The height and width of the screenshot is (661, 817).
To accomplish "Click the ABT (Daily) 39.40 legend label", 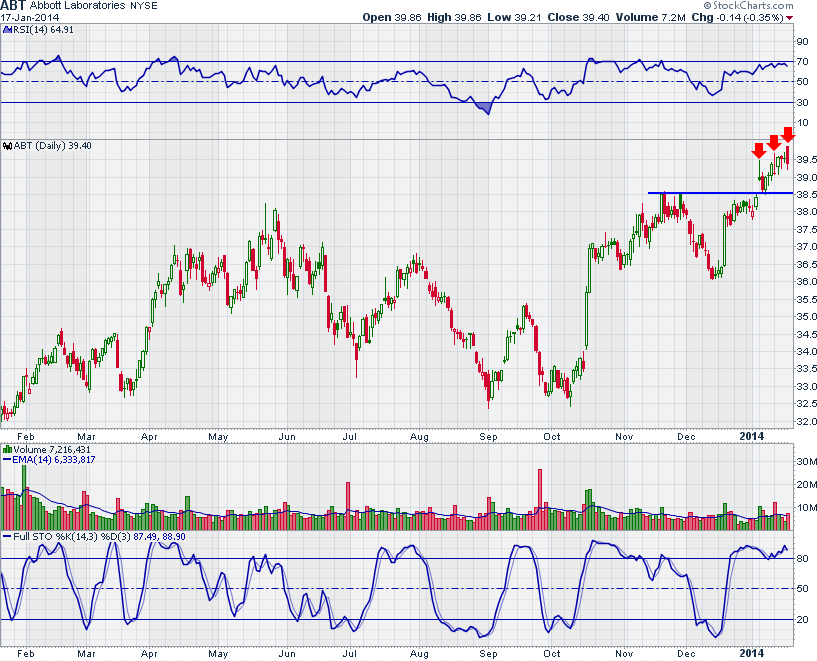I will pos(52,146).
